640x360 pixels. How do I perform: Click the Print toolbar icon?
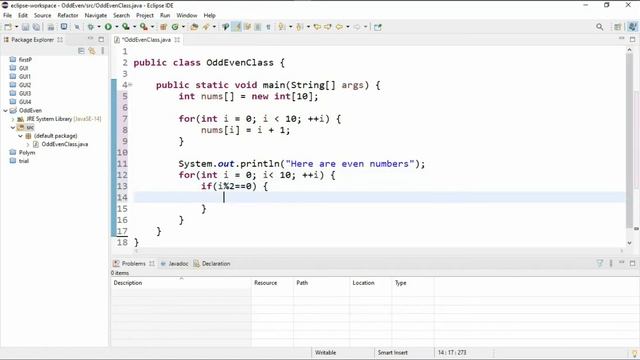click(x=51, y=27)
